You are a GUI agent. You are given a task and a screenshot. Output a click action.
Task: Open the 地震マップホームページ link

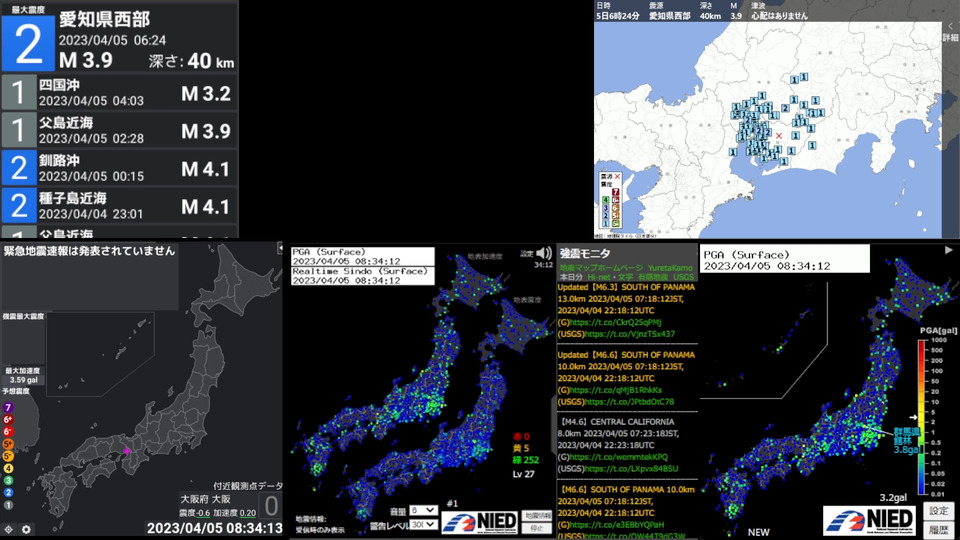click(601, 268)
